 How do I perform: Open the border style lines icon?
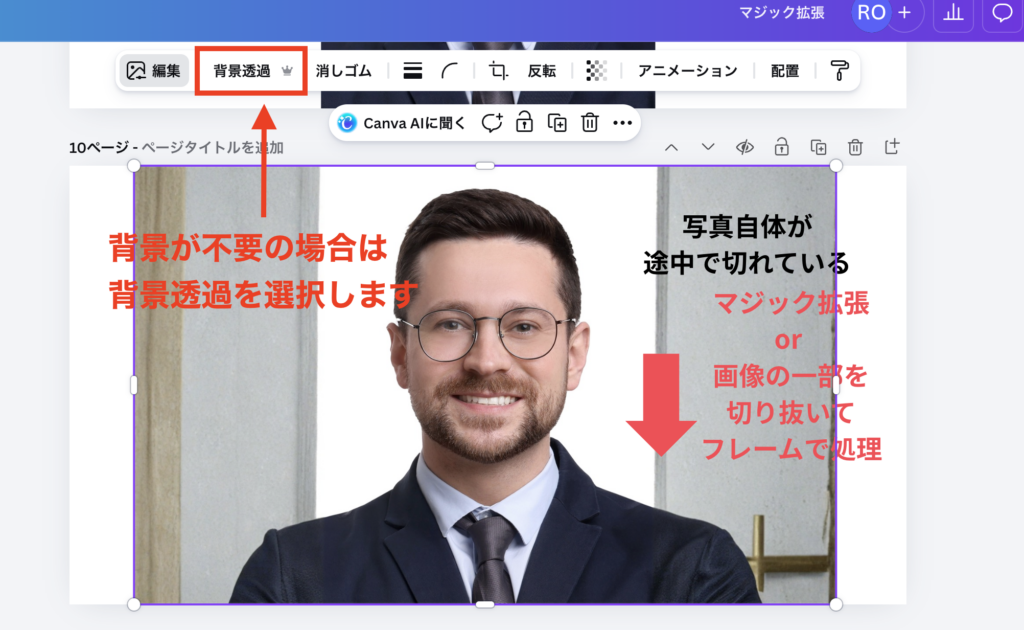[412, 71]
